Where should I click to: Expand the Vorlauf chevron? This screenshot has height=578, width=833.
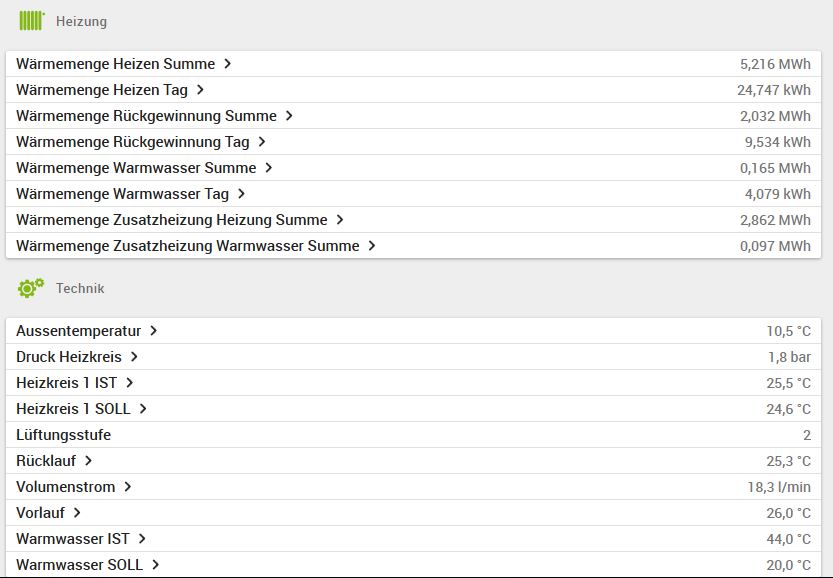(77, 513)
